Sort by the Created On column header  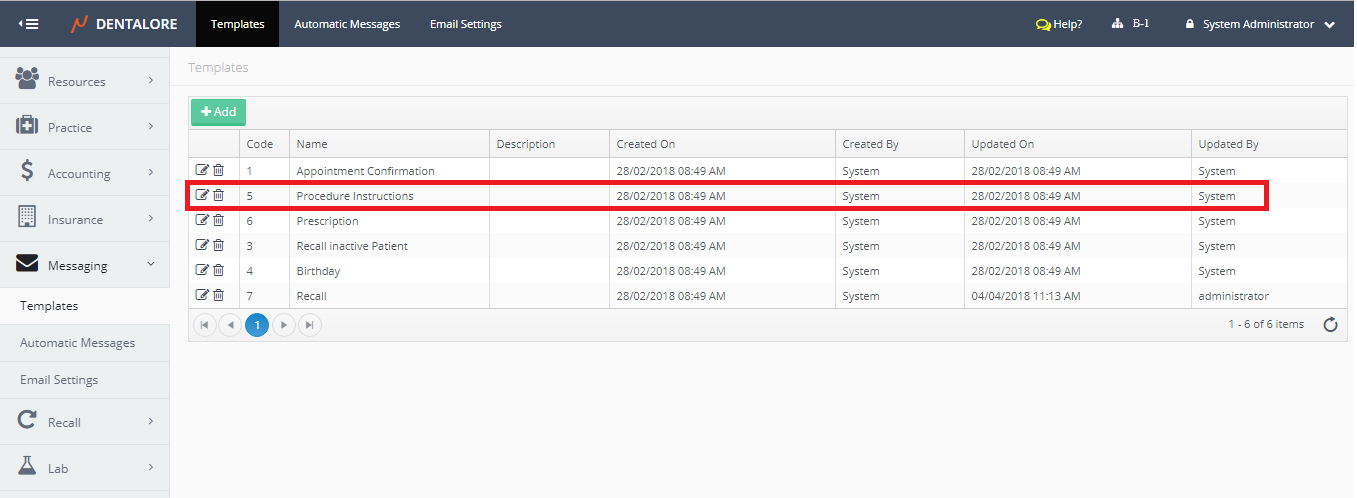tap(646, 144)
